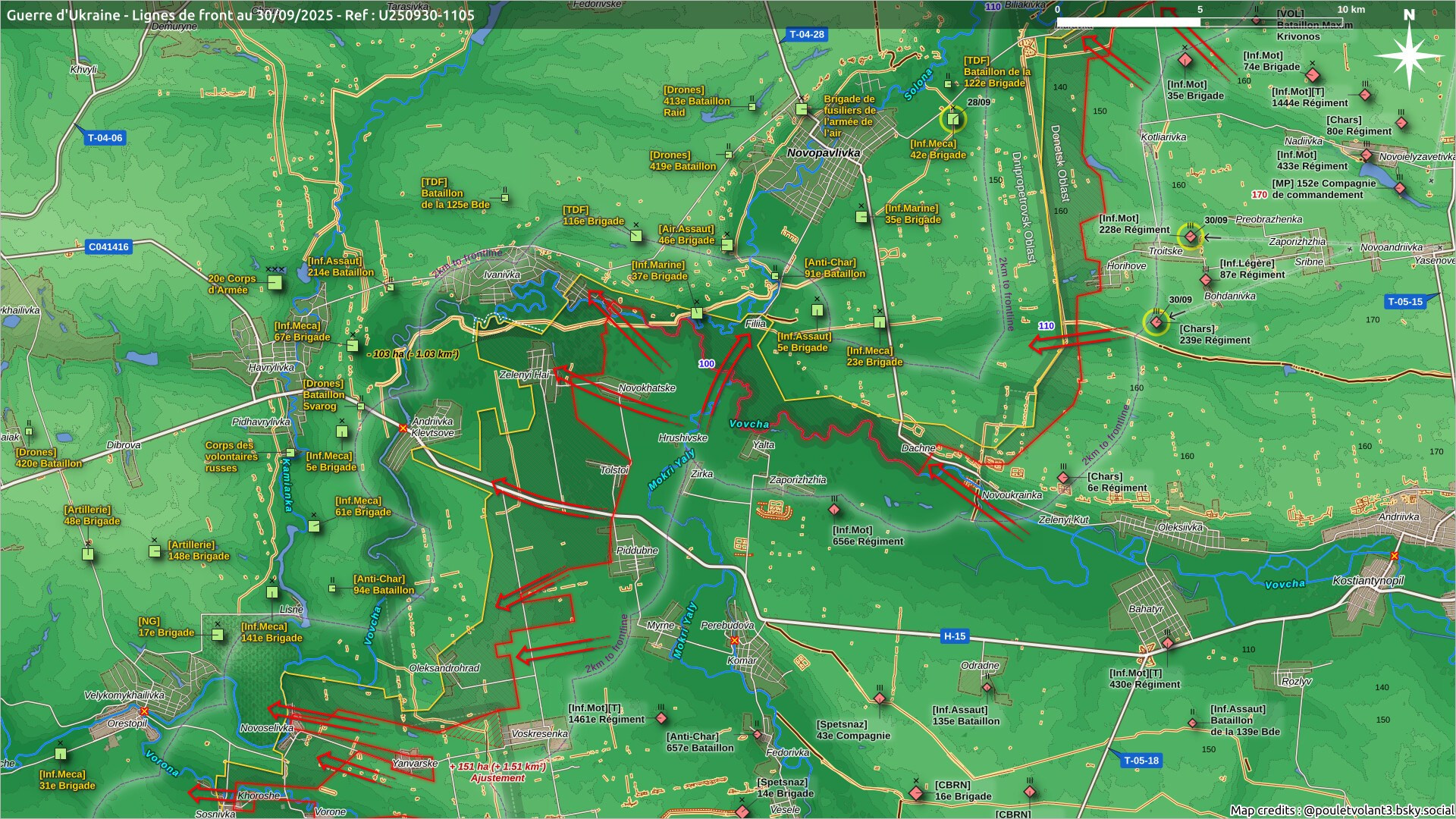The height and width of the screenshot is (819, 1456).
Task: Click the 228e Régiment circled red diamond
Action: [x=1191, y=237]
